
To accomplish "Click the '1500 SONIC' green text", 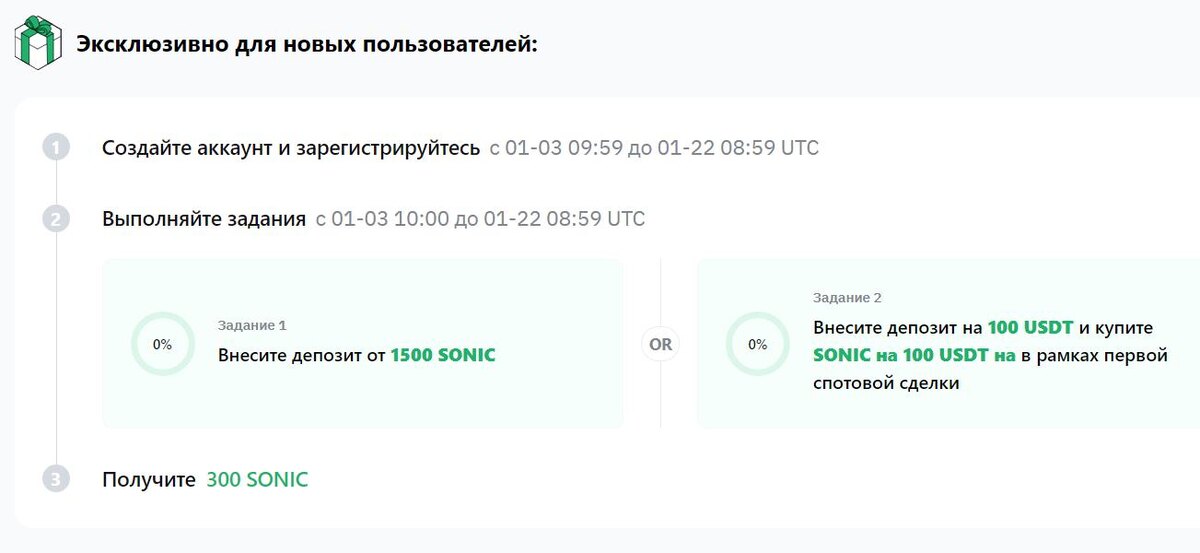I will click(443, 355).
